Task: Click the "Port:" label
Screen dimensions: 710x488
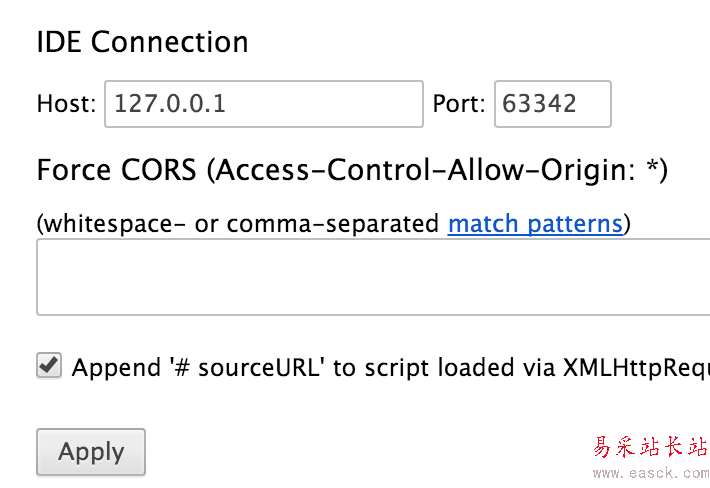Action: 459,104
